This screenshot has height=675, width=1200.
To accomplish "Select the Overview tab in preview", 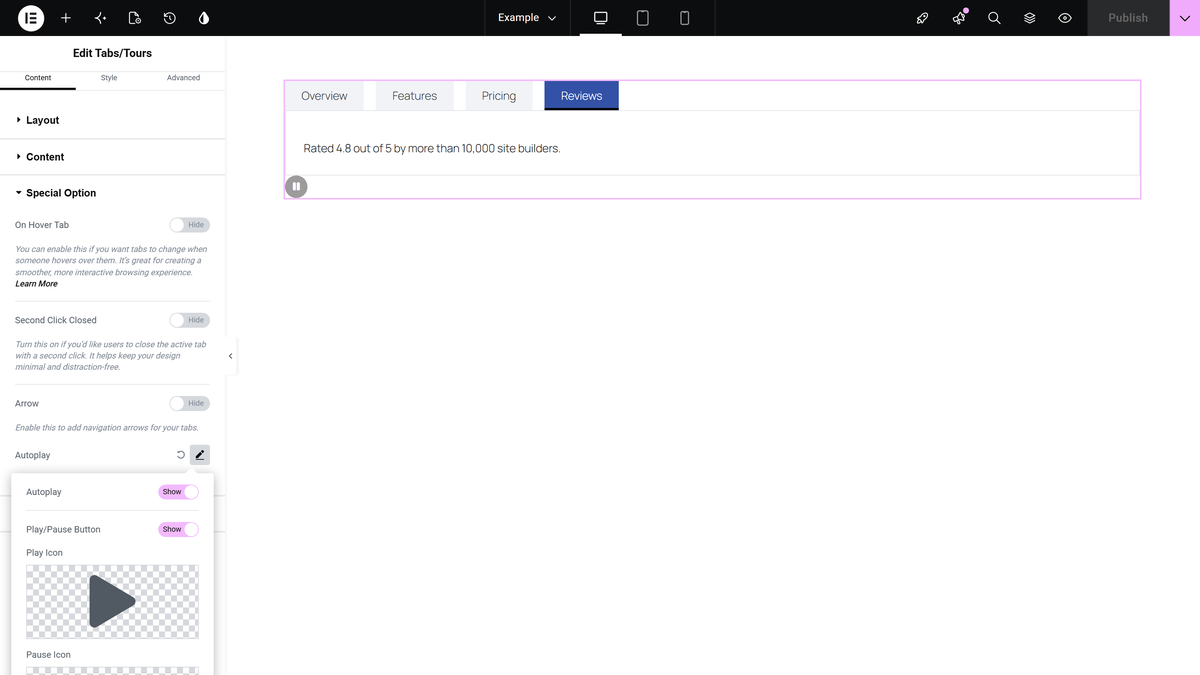I will tap(324, 96).
